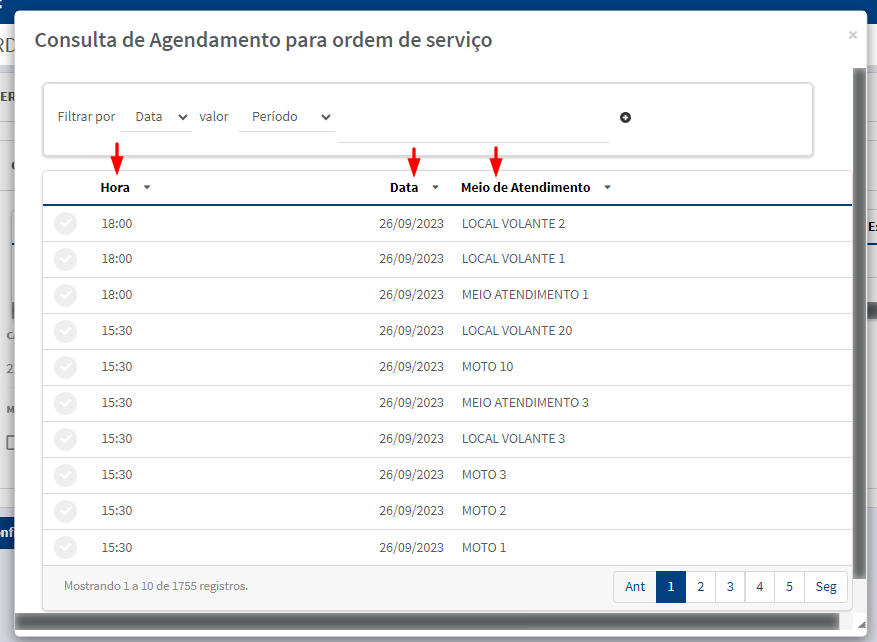Select the MOTO 3 row check
This screenshot has height=642, width=877.
click(x=65, y=475)
